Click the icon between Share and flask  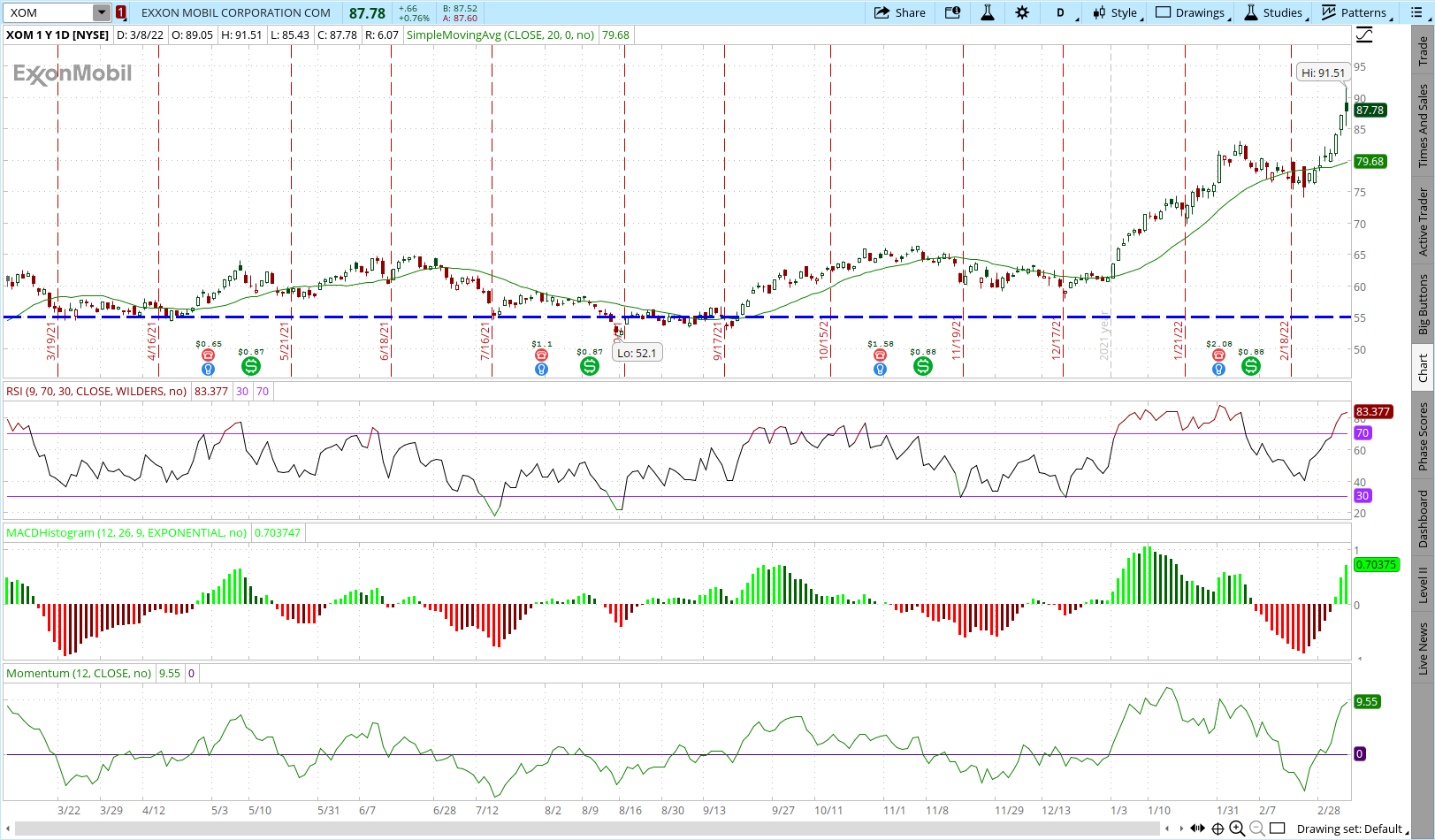tap(952, 12)
